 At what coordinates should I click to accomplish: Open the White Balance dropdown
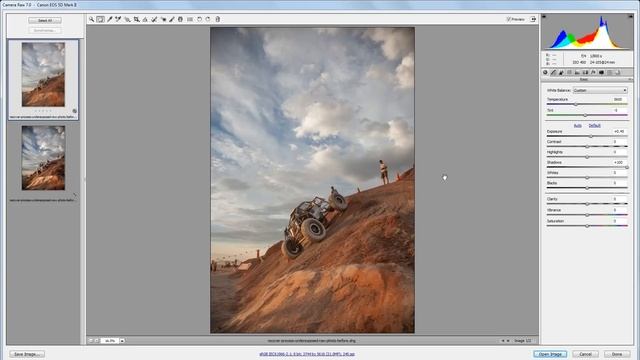[600, 90]
